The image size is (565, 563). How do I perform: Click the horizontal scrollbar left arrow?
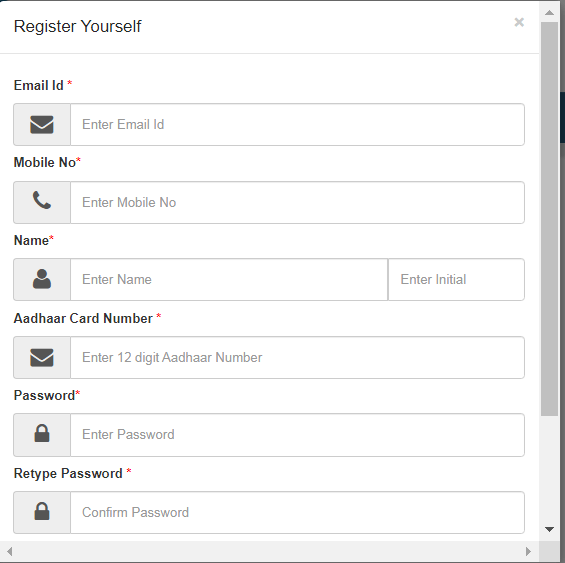[10, 551]
